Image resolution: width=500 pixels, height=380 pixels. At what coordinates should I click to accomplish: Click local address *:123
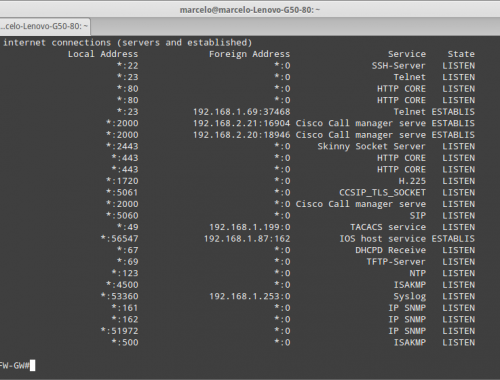pyautogui.click(x=125, y=273)
